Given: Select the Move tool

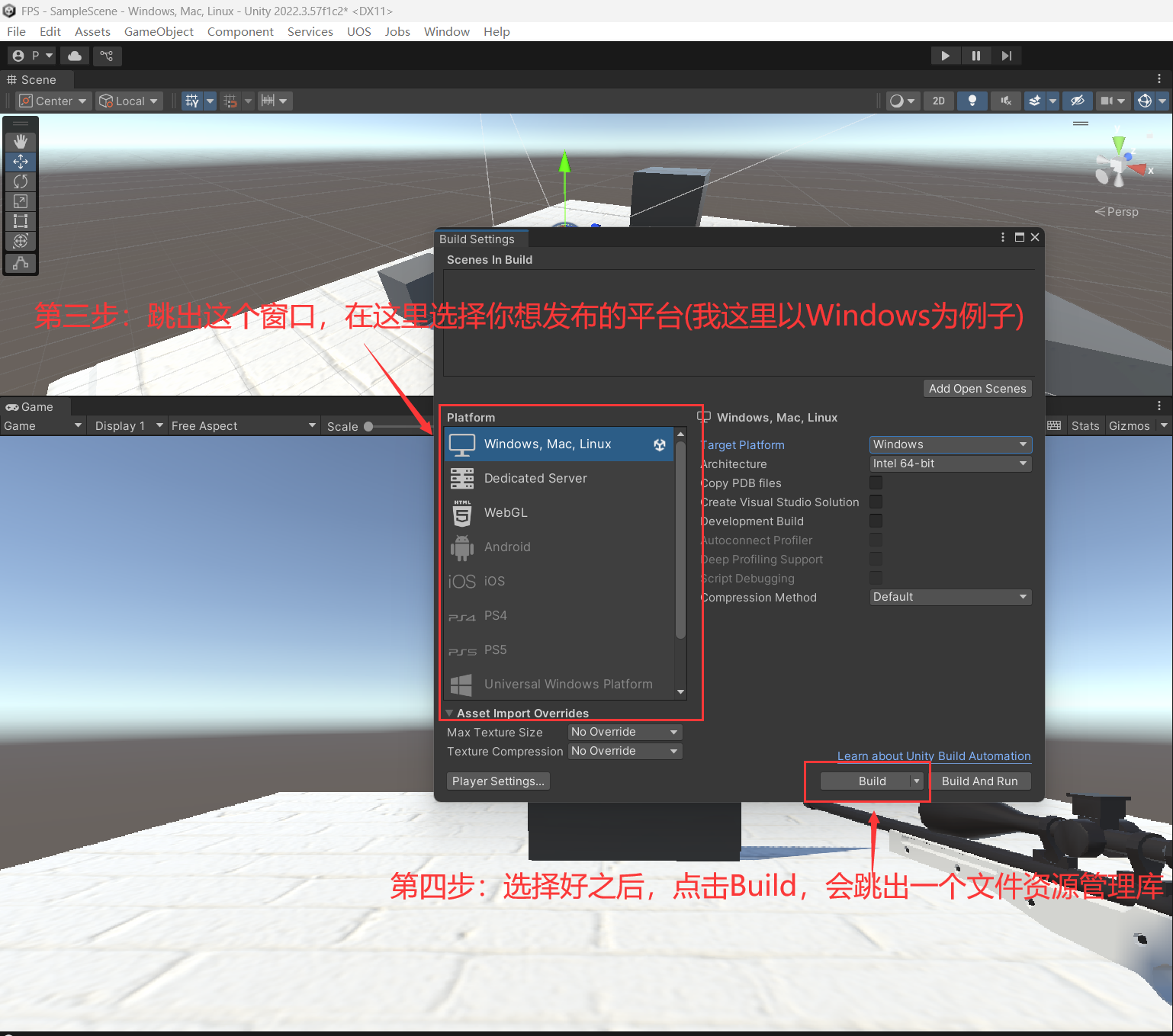Looking at the screenshot, I should point(21,162).
